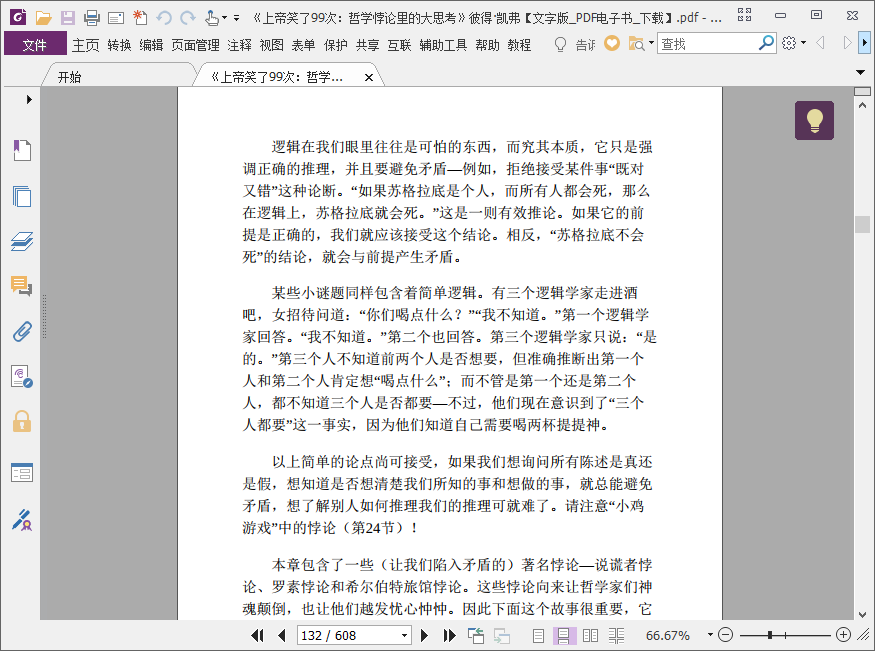Click the save disk icon

(68, 18)
